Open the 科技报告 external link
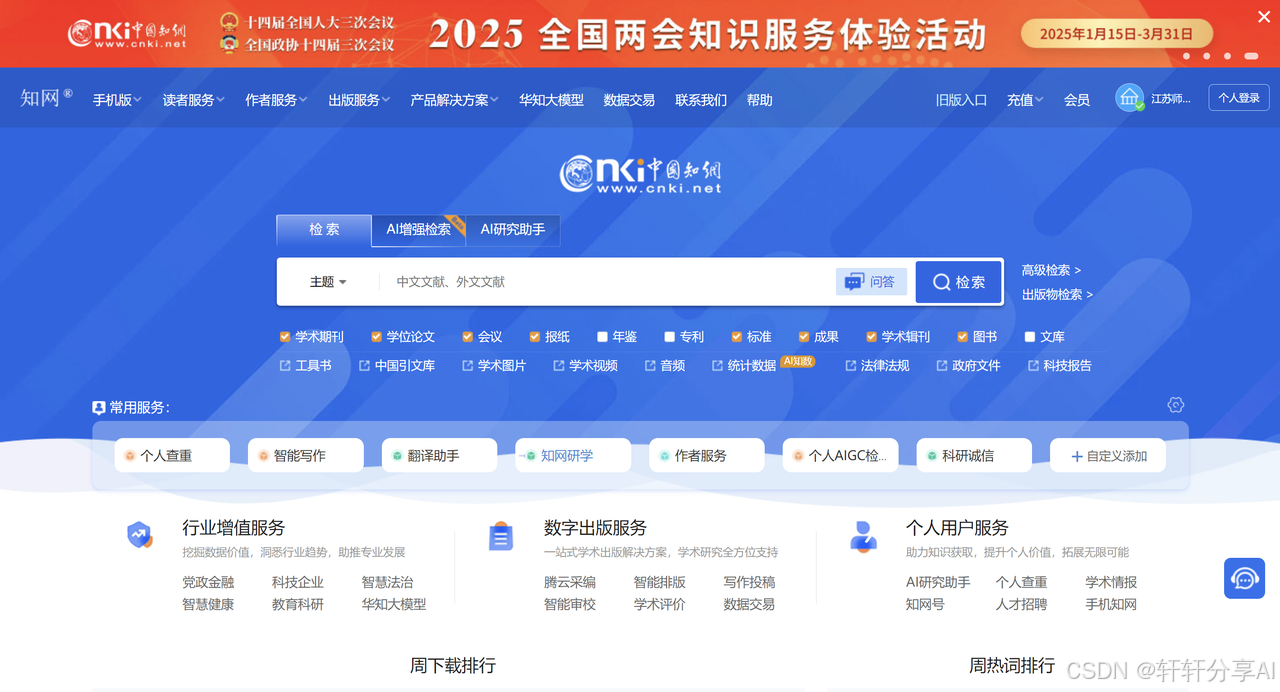This screenshot has height=692, width=1280. point(1060,366)
